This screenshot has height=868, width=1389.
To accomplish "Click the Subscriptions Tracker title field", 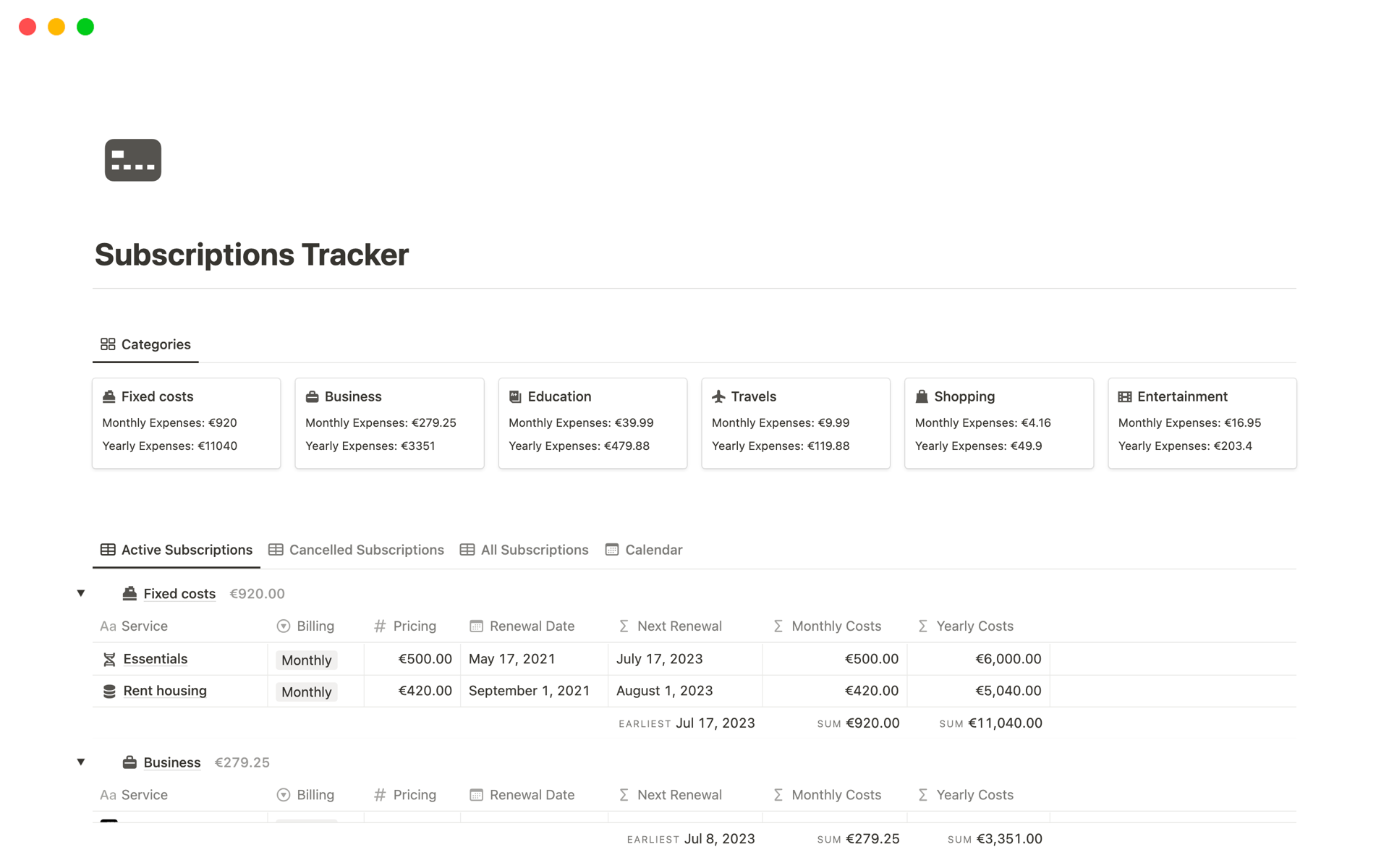I will click(x=253, y=253).
